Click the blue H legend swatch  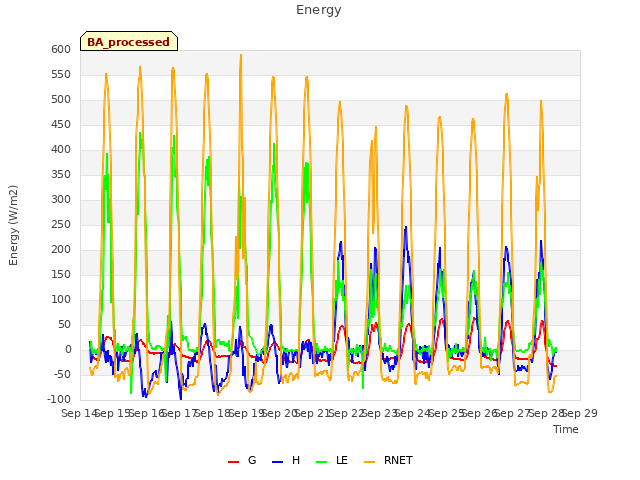point(278,462)
